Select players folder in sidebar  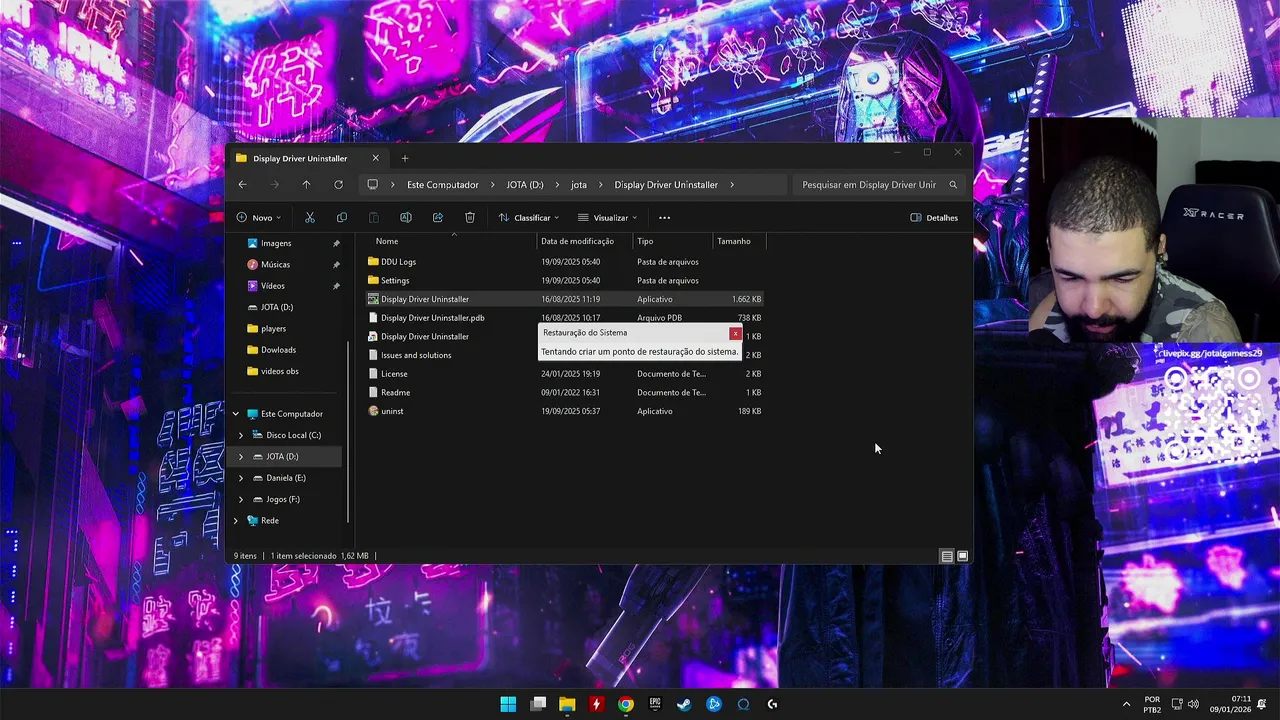[273, 329]
